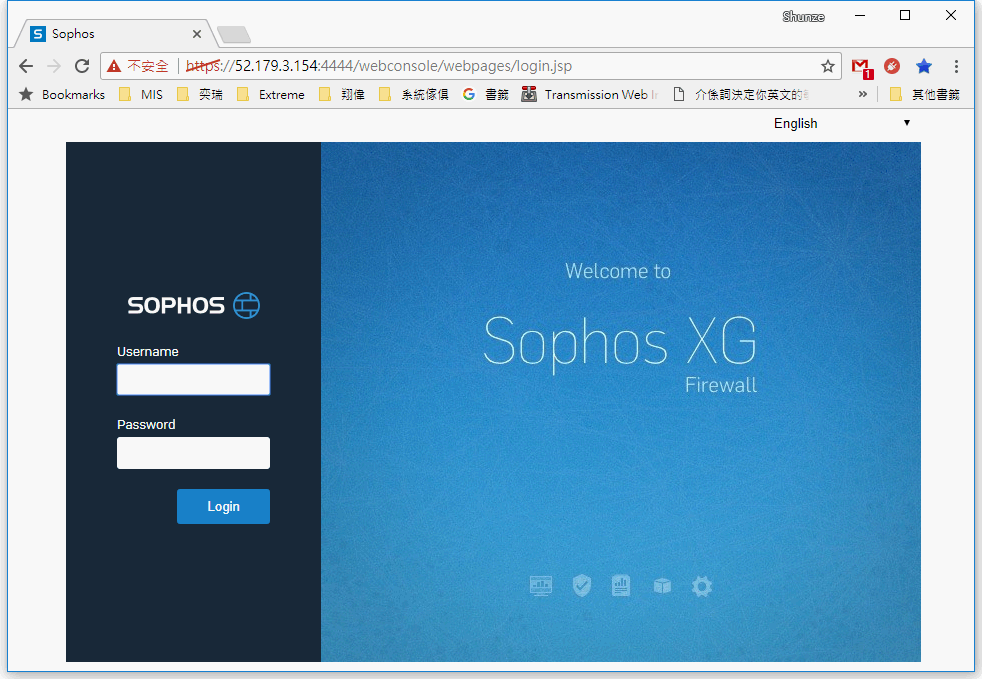Click the Sophos XG title text
The image size is (982, 679).
coord(620,343)
